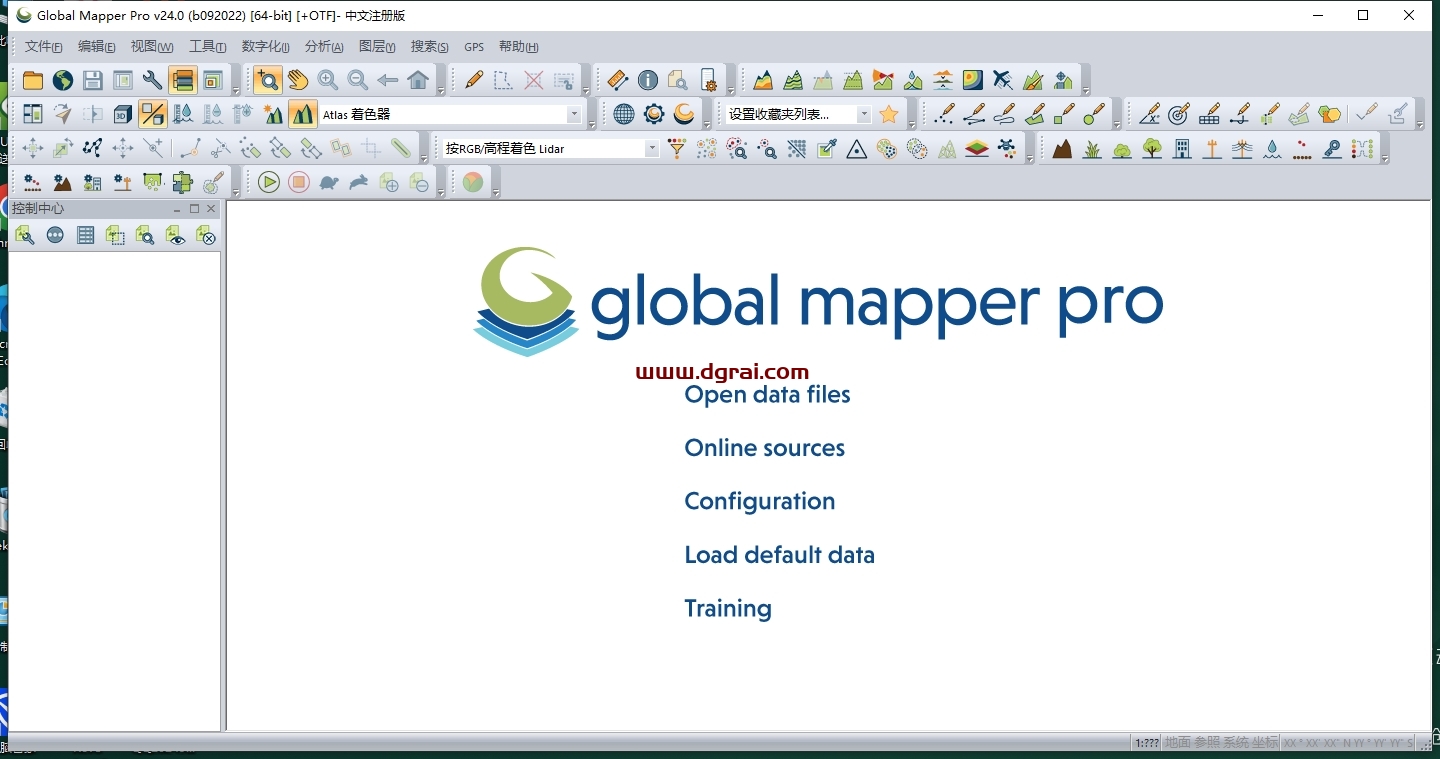Open the attribute table grid icon
Screen dimensions: 1440x759
pos(85,235)
